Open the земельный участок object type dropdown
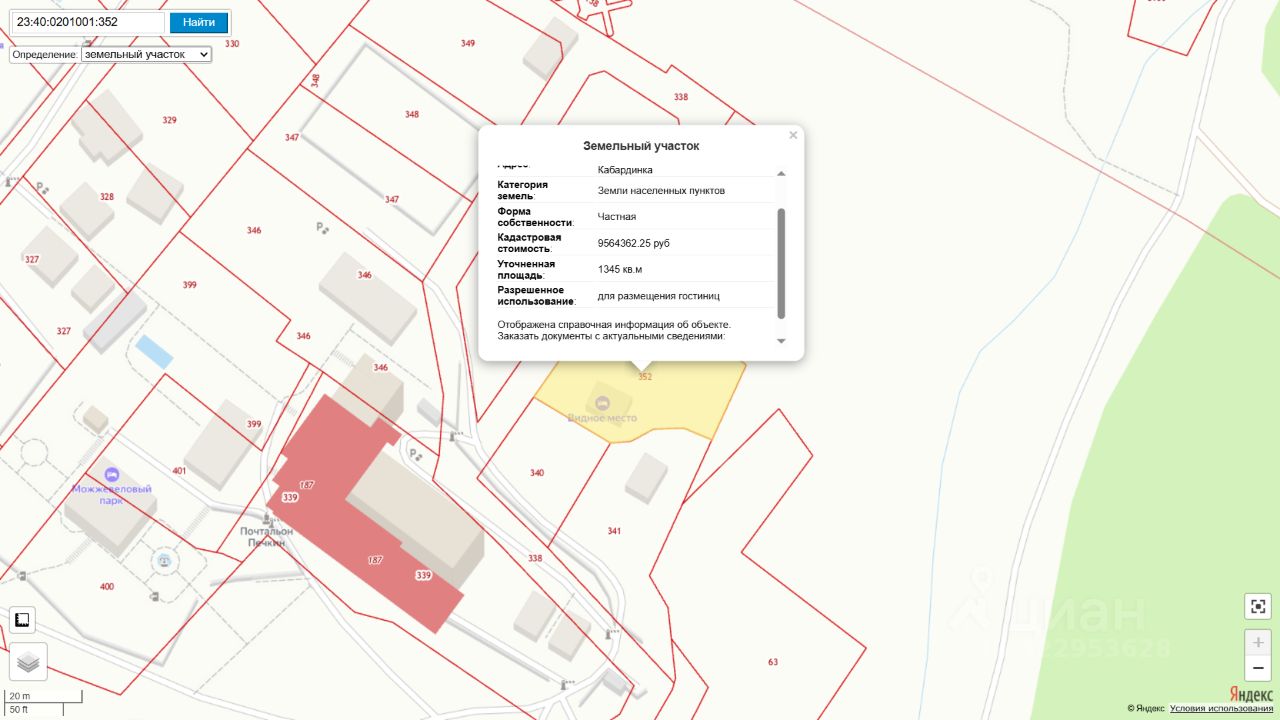Screen dimensions: 1280x720 tap(146, 54)
